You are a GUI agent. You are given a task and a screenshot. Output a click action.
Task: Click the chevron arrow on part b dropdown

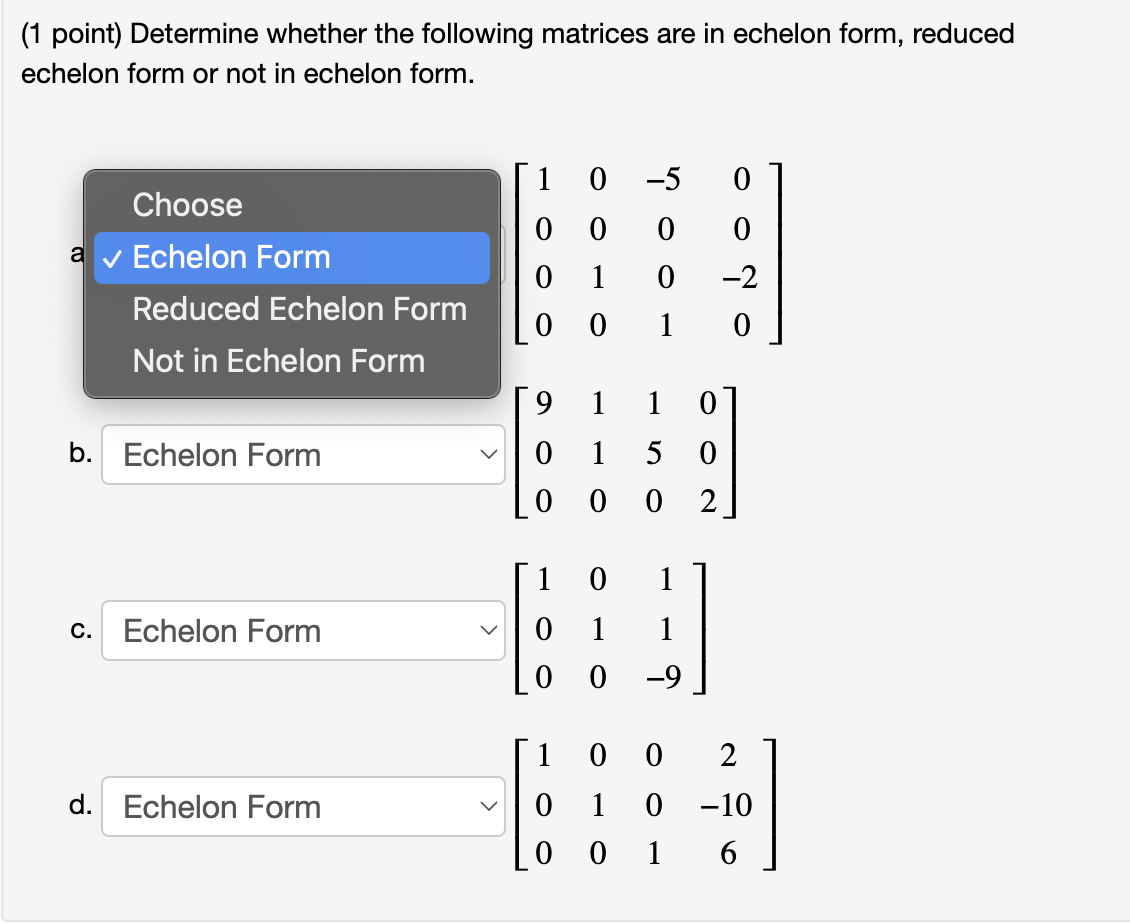coord(488,455)
